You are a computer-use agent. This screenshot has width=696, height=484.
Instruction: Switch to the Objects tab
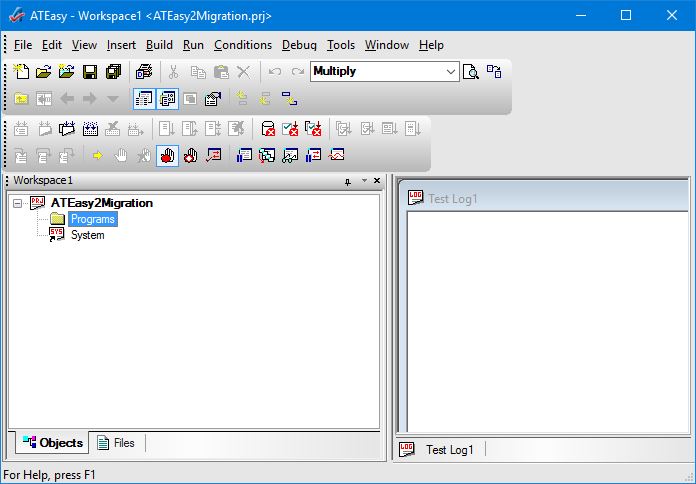52,443
